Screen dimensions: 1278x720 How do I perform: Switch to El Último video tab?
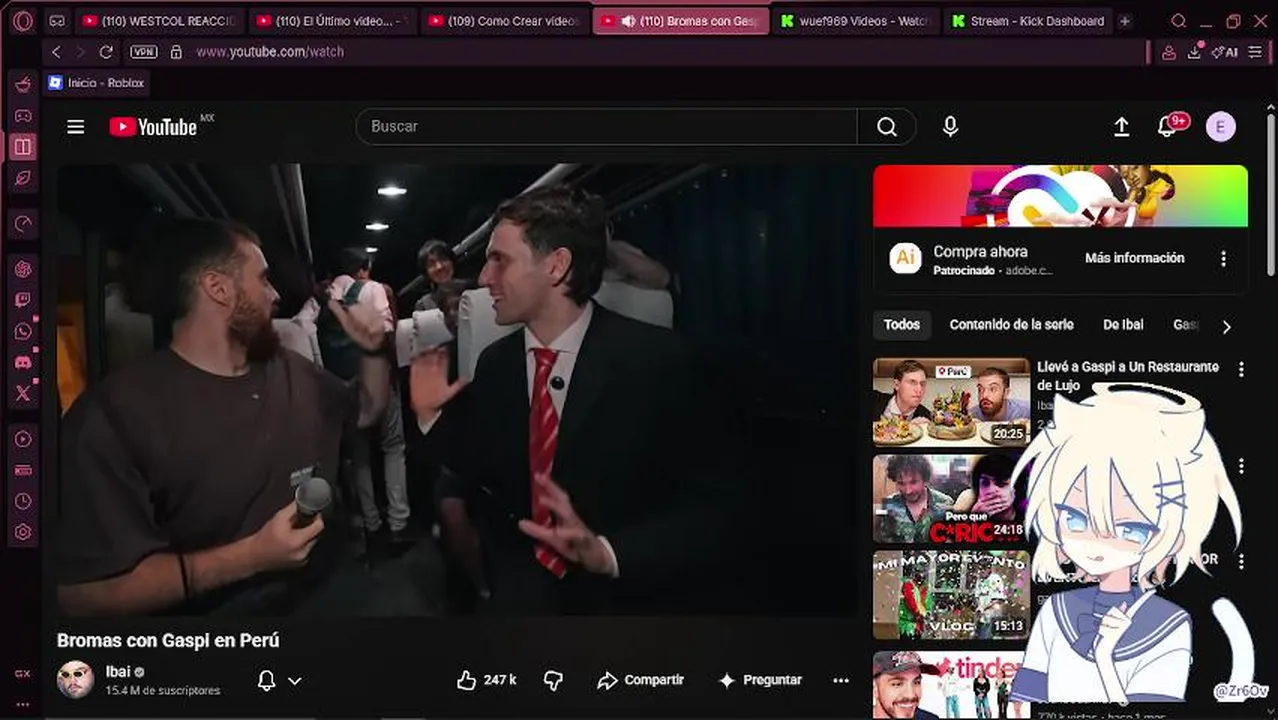point(333,21)
